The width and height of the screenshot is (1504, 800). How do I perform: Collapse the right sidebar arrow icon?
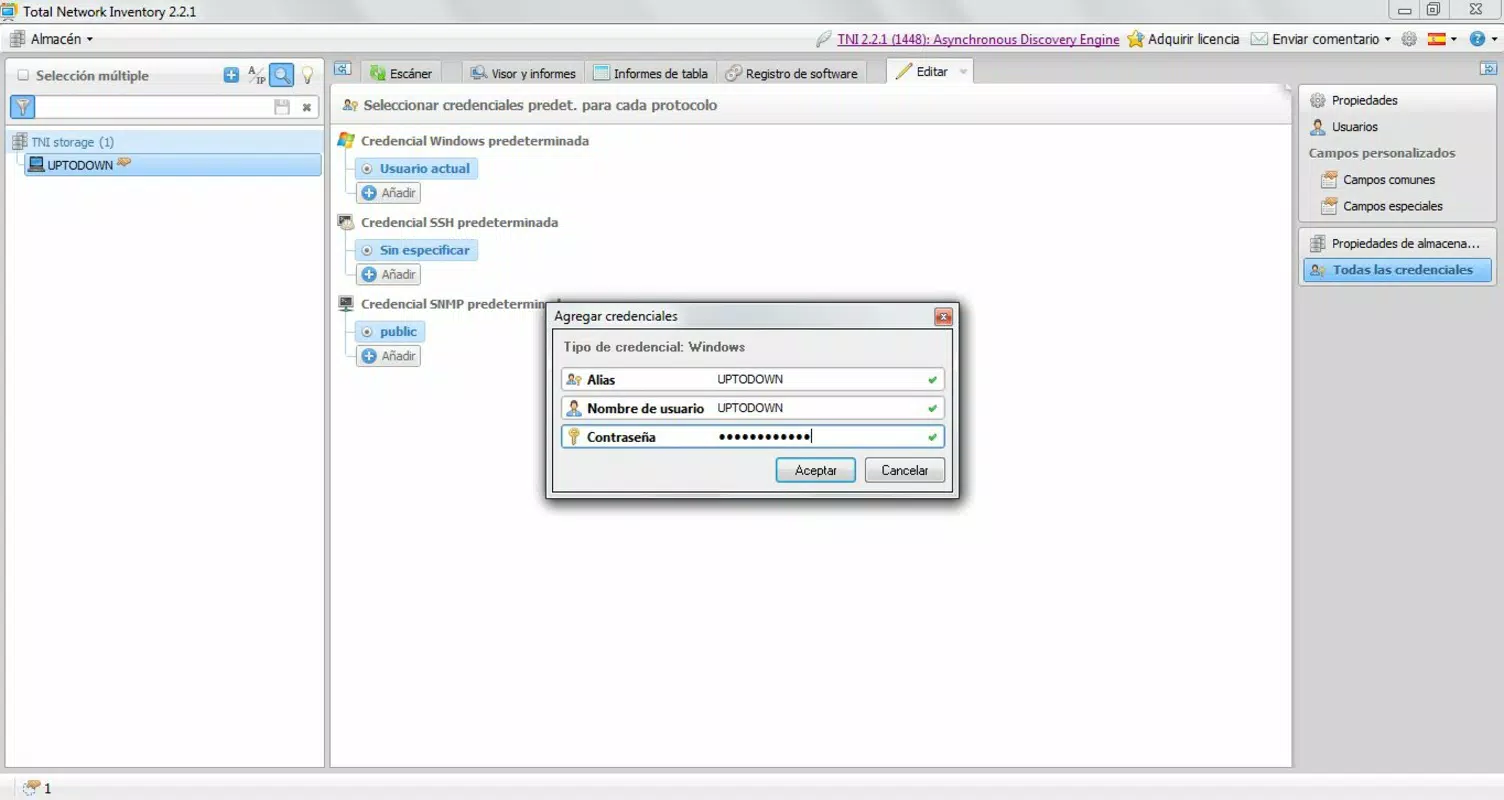coord(1488,68)
